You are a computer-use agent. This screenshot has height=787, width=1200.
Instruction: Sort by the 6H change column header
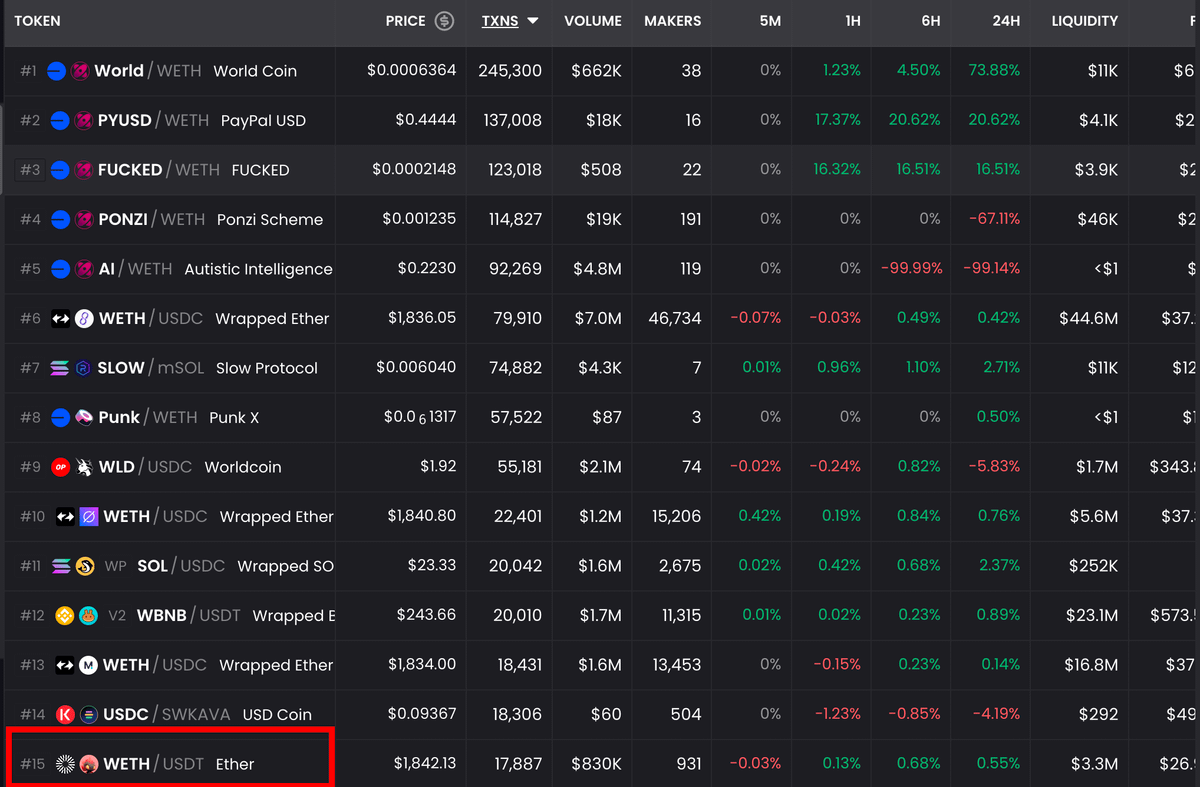pyautogui.click(x=930, y=21)
